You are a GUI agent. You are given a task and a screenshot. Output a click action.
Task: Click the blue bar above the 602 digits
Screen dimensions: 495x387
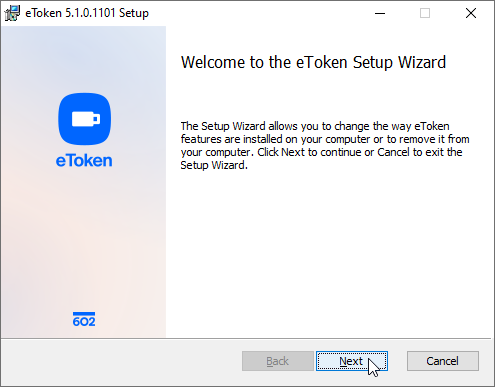84,313
